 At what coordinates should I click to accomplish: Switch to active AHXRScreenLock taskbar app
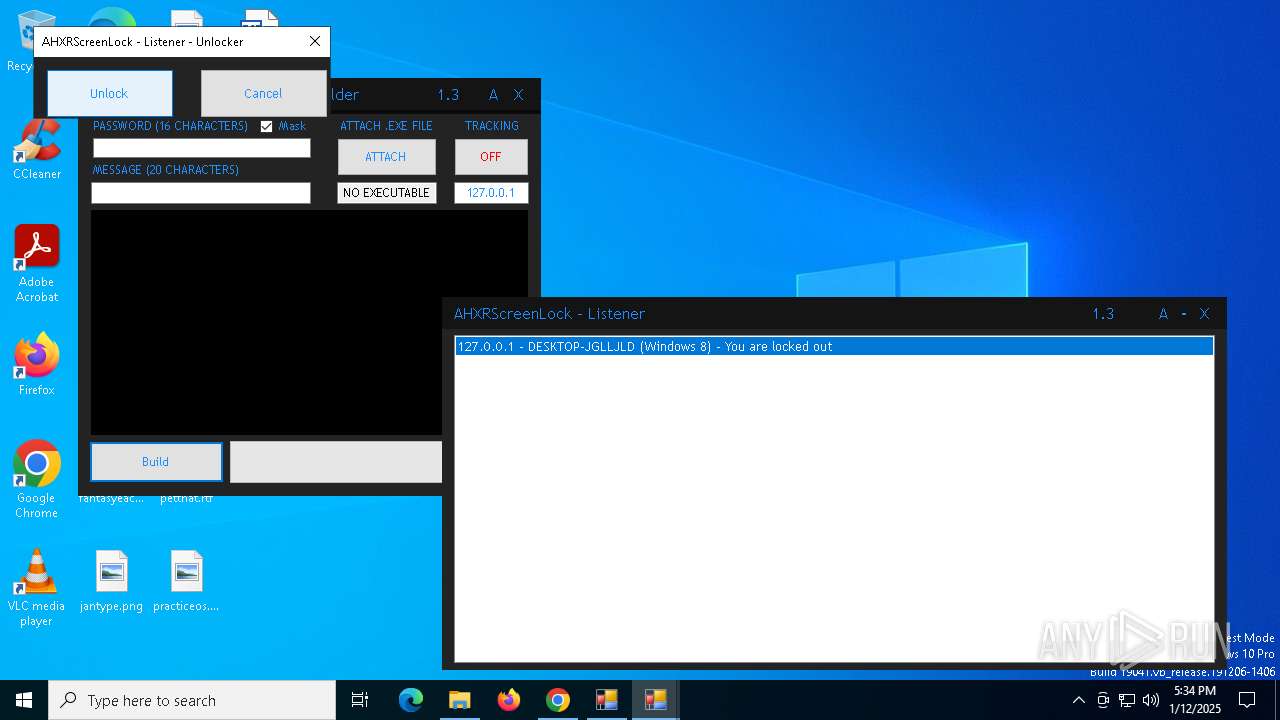[656, 700]
